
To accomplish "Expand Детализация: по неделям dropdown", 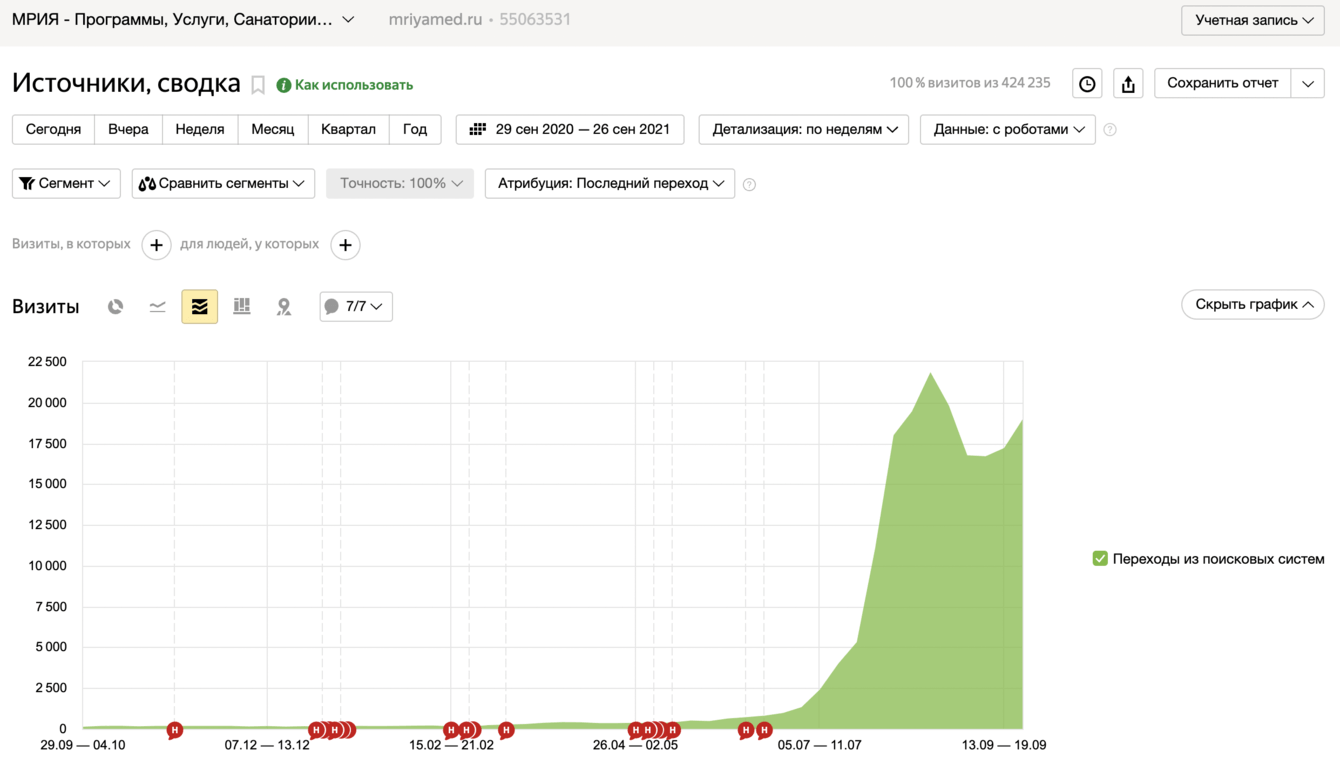I will (x=804, y=130).
